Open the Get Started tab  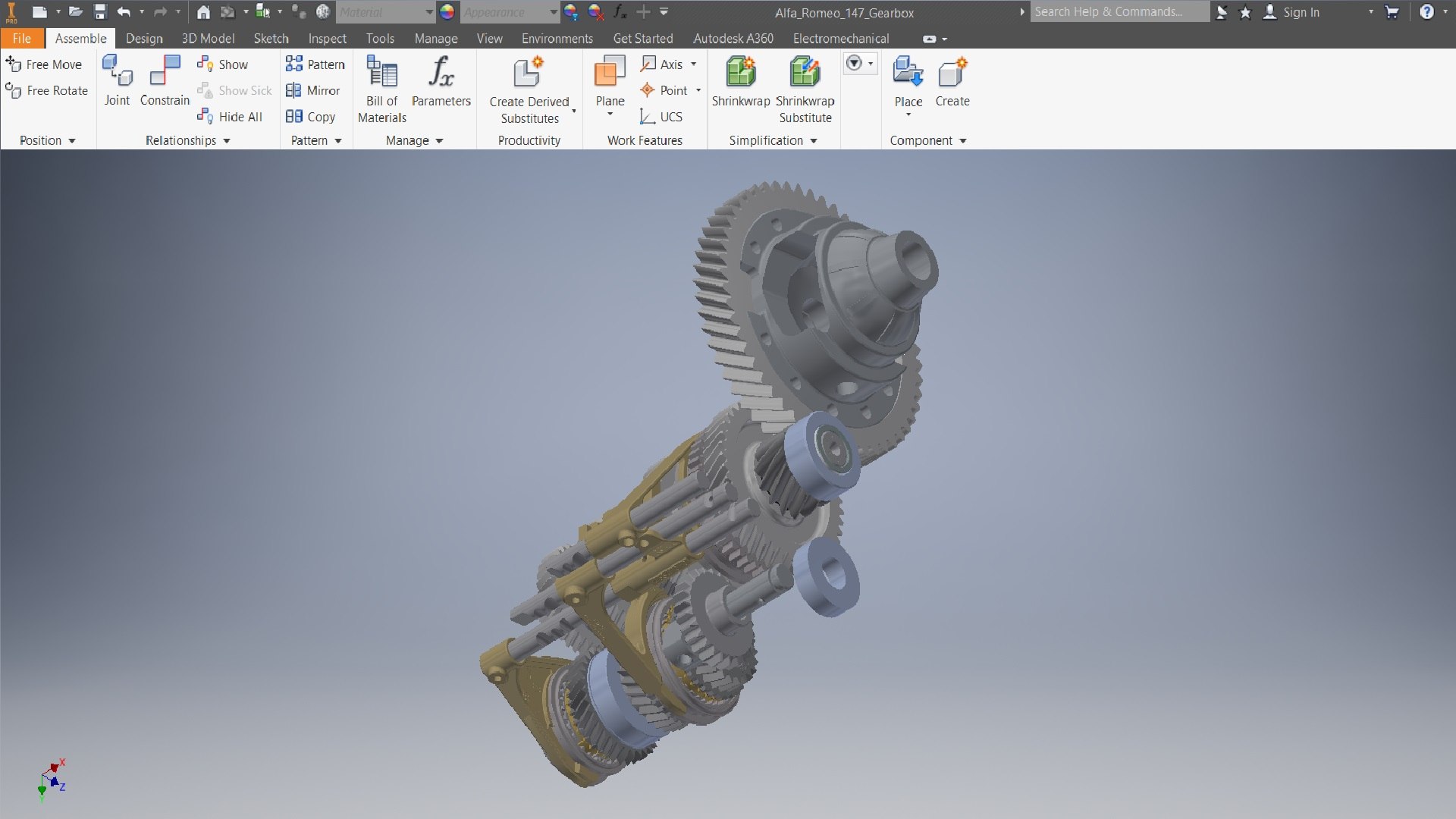(x=643, y=39)
